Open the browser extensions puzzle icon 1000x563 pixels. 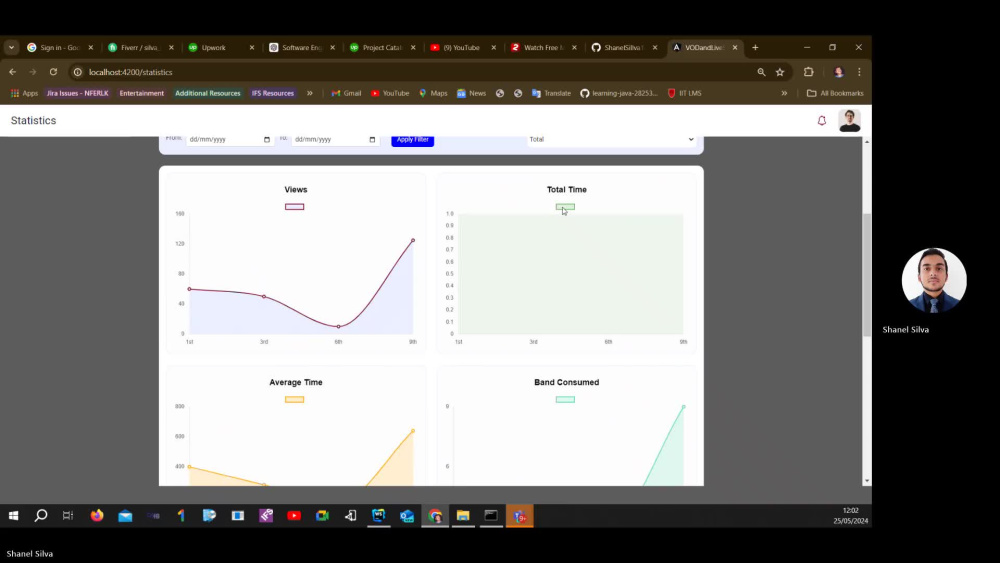point(809,72)
